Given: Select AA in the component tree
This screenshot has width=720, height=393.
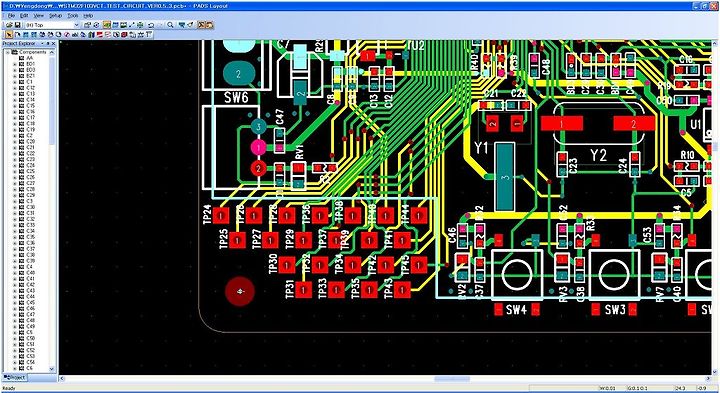Looking at the screenshot, I should [x=29, y=58].
